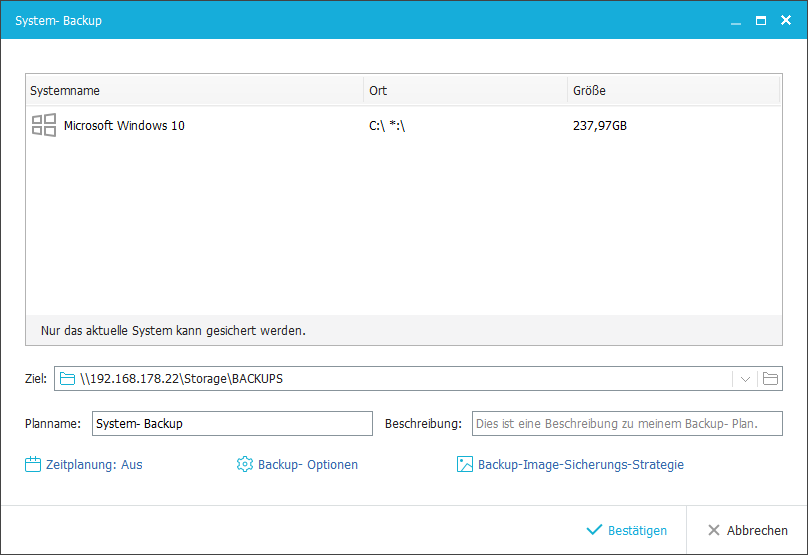This screenshot has height=555, width=808.
Task: Expand the Ziel destination dropdown arrow
Action: 745,379
